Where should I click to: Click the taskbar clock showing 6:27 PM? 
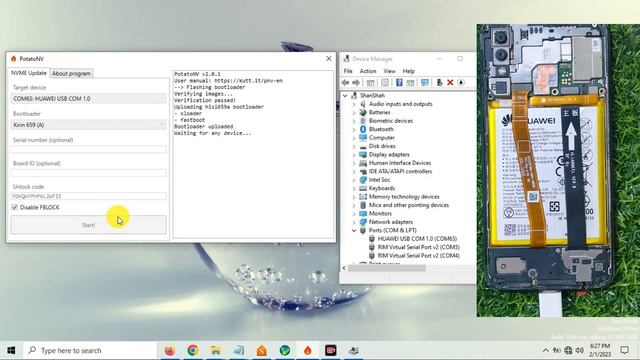pos(600,350)
